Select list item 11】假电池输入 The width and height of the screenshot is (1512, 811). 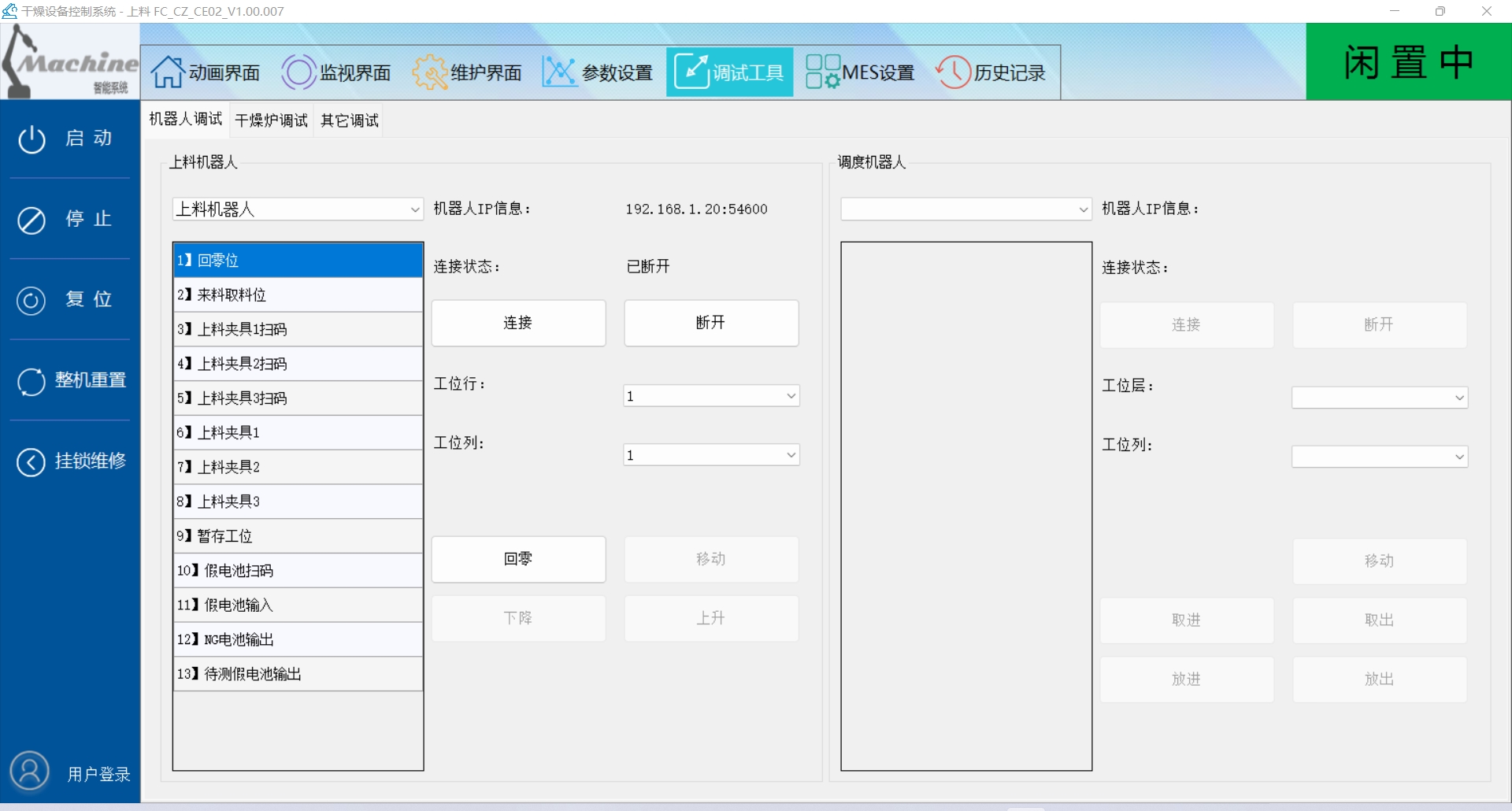point(298,605)
